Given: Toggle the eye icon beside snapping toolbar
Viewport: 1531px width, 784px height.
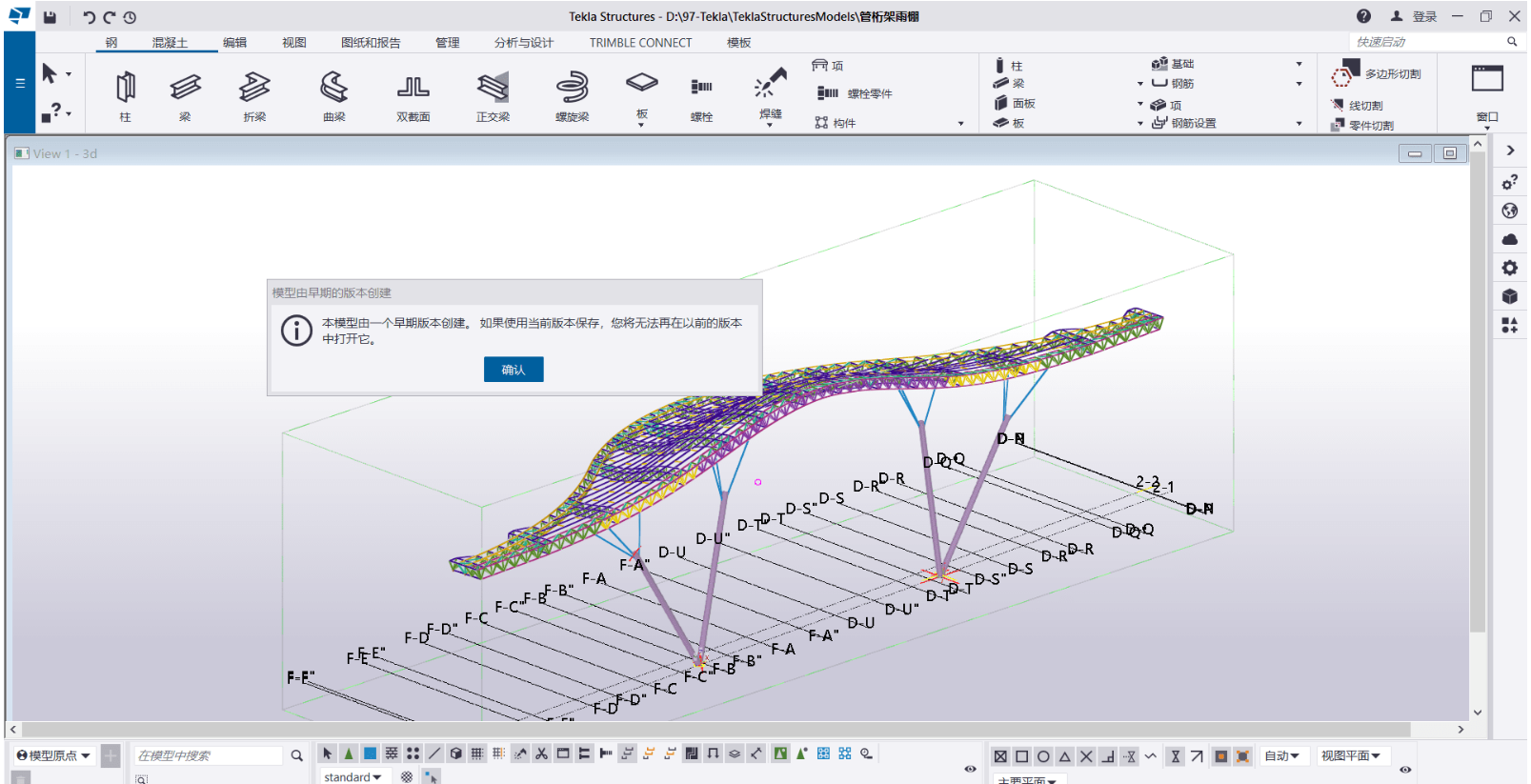Looking at the screenshot, I should (1405, 770).
